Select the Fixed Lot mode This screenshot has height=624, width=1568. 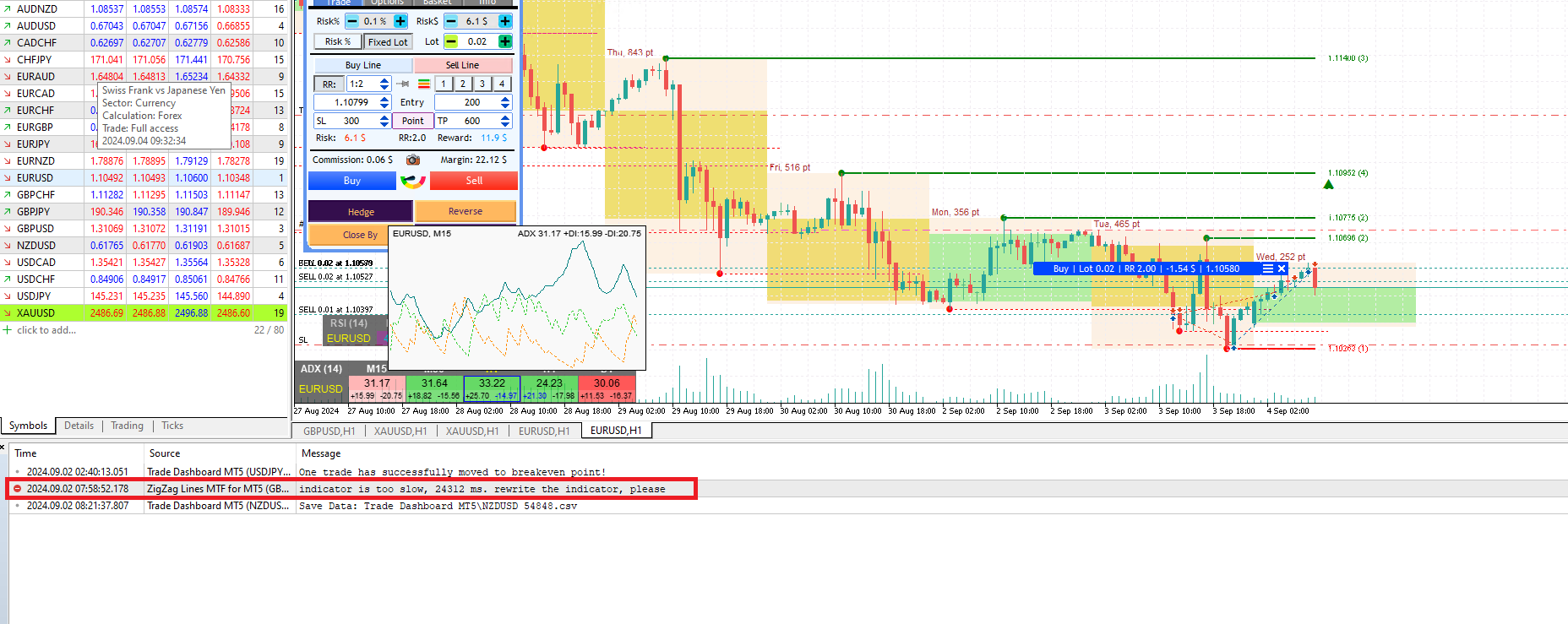tap(388, 41)
